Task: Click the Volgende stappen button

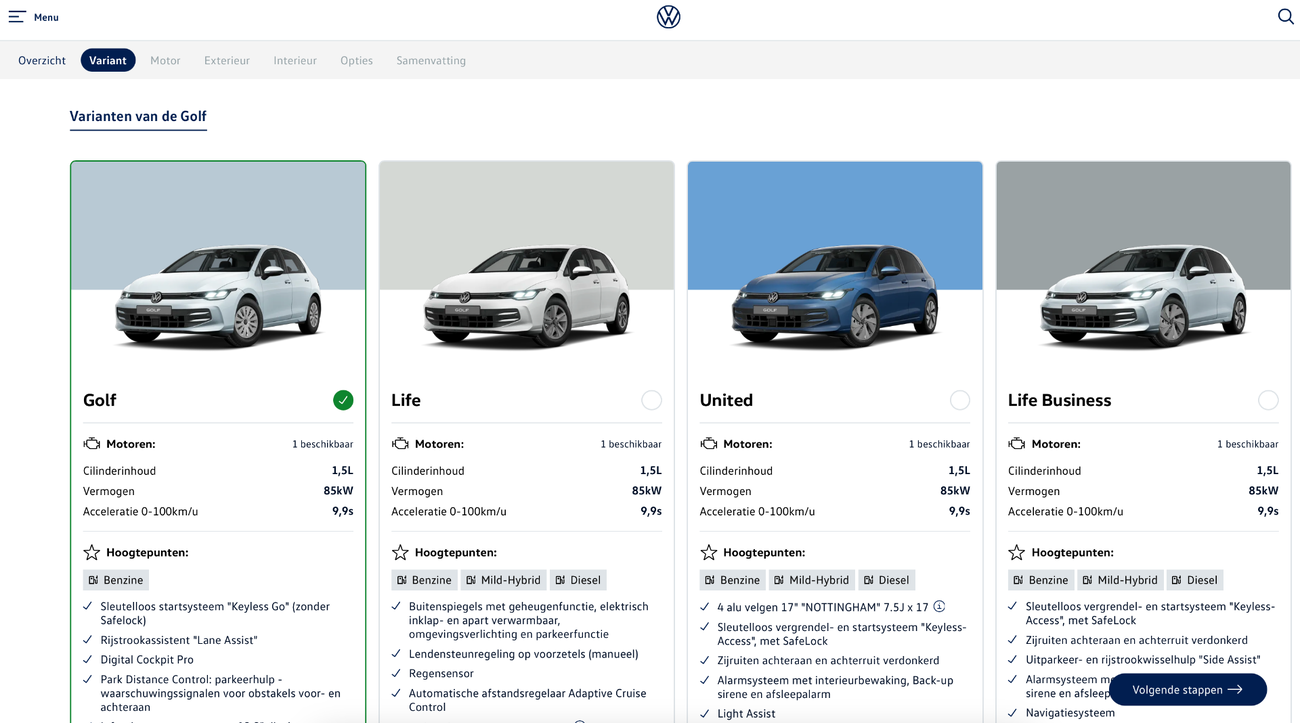Action: [x=1188, y=690]
